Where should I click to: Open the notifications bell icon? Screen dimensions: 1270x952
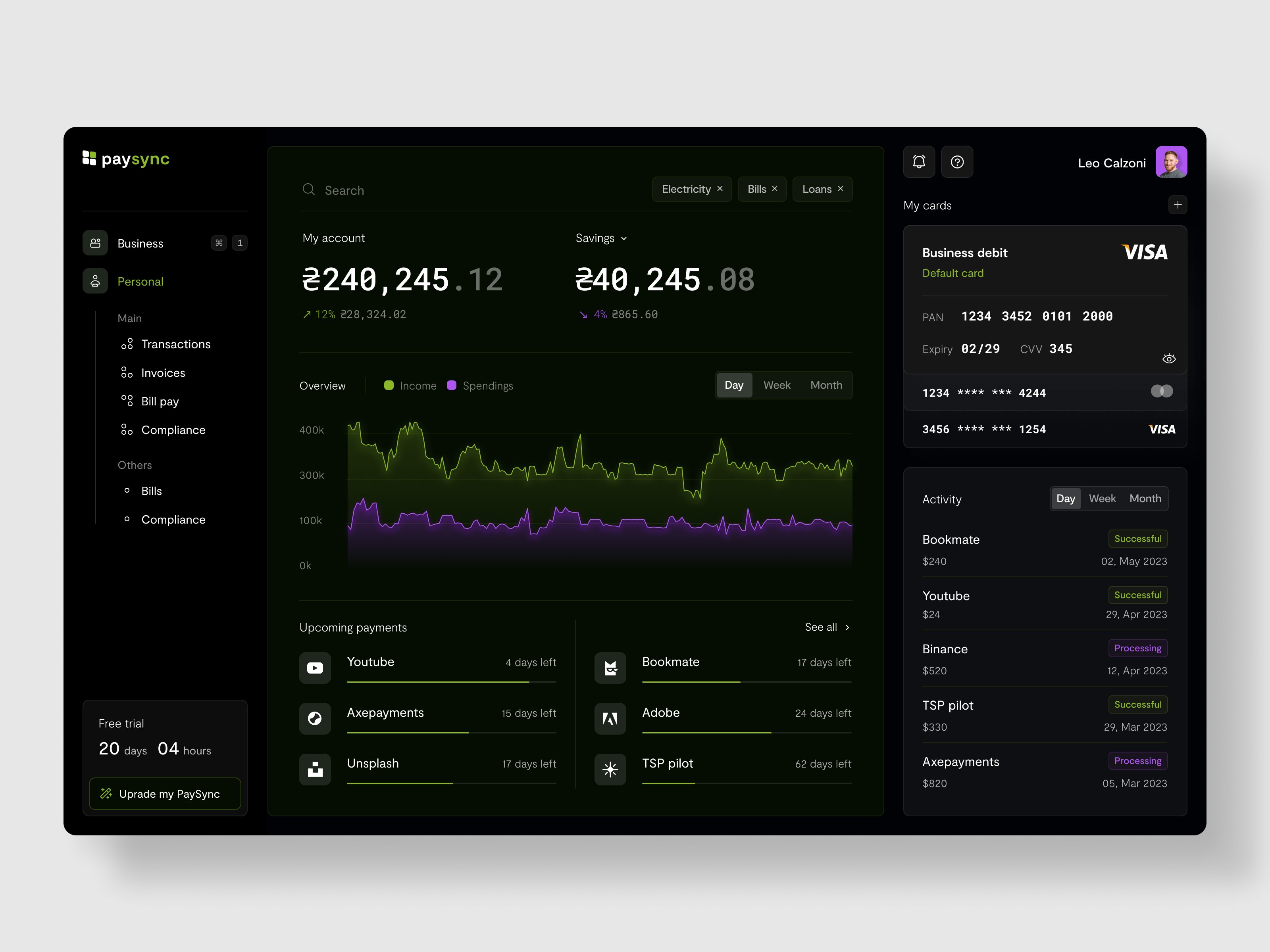(x=919, y=162)
